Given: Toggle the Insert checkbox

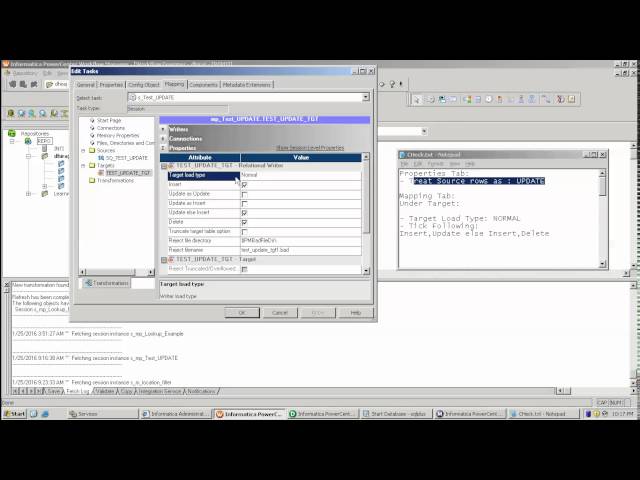Looking at the screenshot, I should coord(244,185).
